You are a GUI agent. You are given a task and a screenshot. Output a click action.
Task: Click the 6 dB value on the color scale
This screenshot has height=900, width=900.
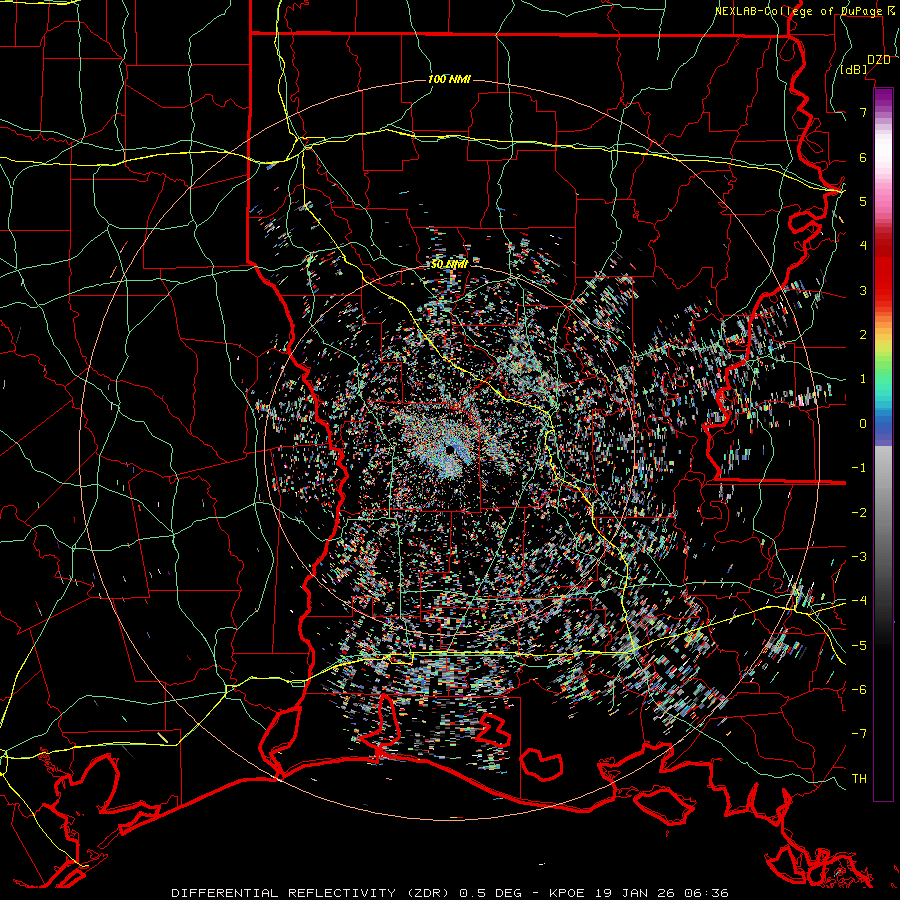(x=863, y=157)
